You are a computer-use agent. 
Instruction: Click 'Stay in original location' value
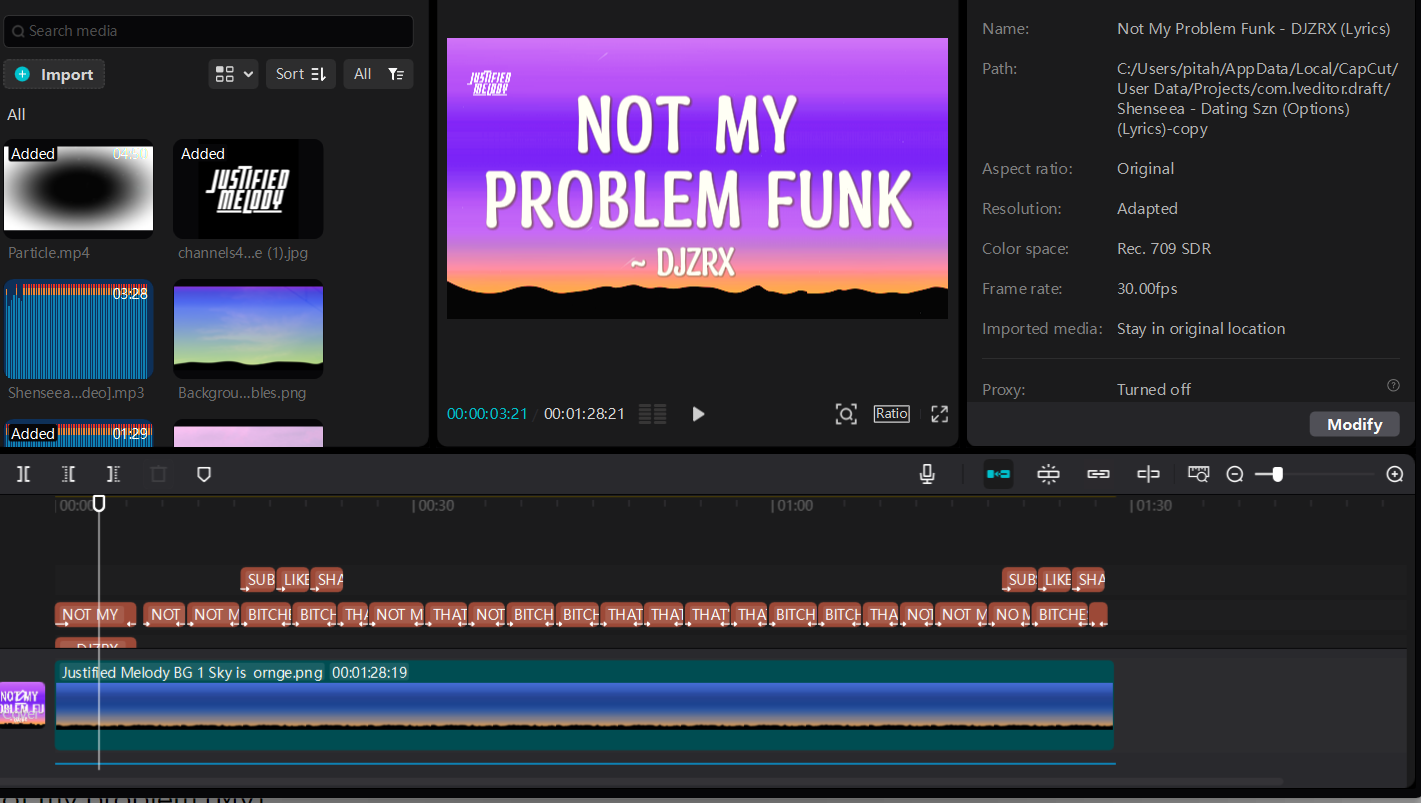click(1201, 329)
